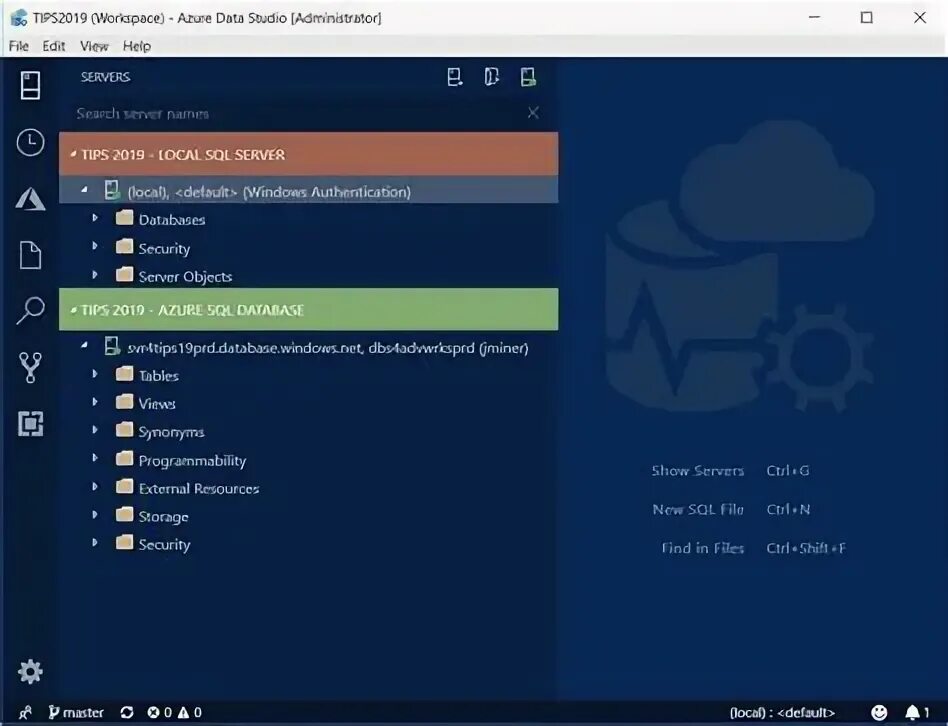Open the Explorer file icon
The width and height of the screenshot is (948, 726).
30,255
